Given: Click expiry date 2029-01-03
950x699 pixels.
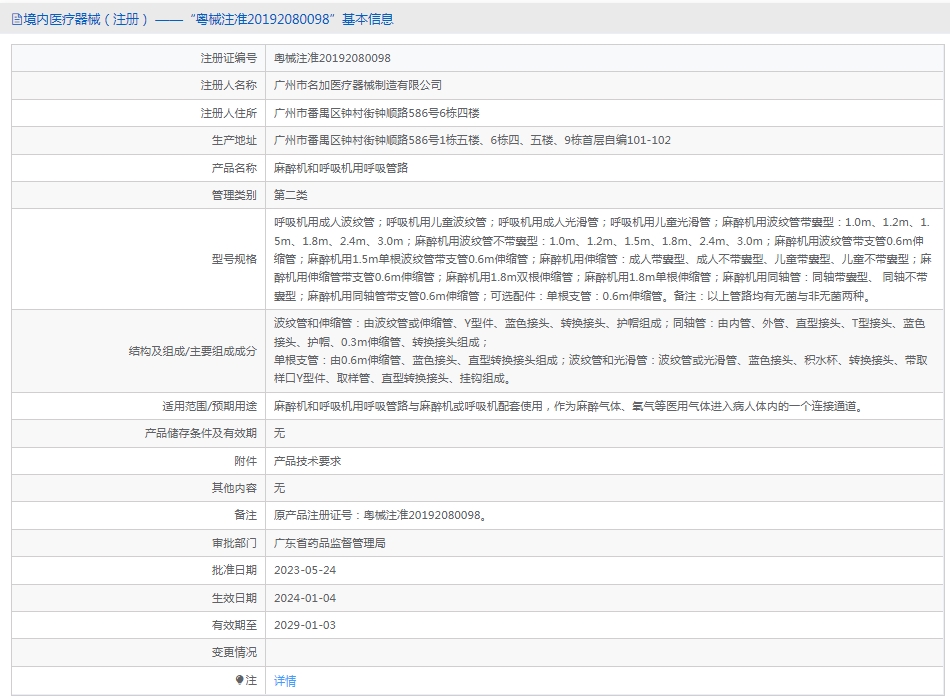Looking at the screenshot, I should click(x=305, y=625).
